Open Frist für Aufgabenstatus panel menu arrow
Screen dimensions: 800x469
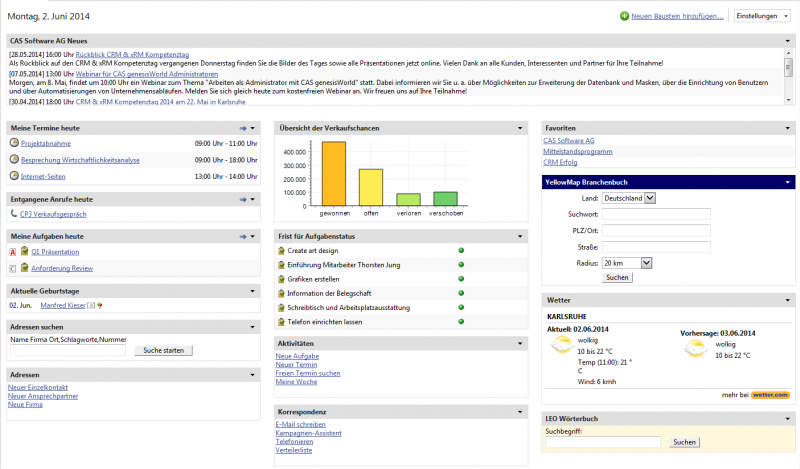520,236
